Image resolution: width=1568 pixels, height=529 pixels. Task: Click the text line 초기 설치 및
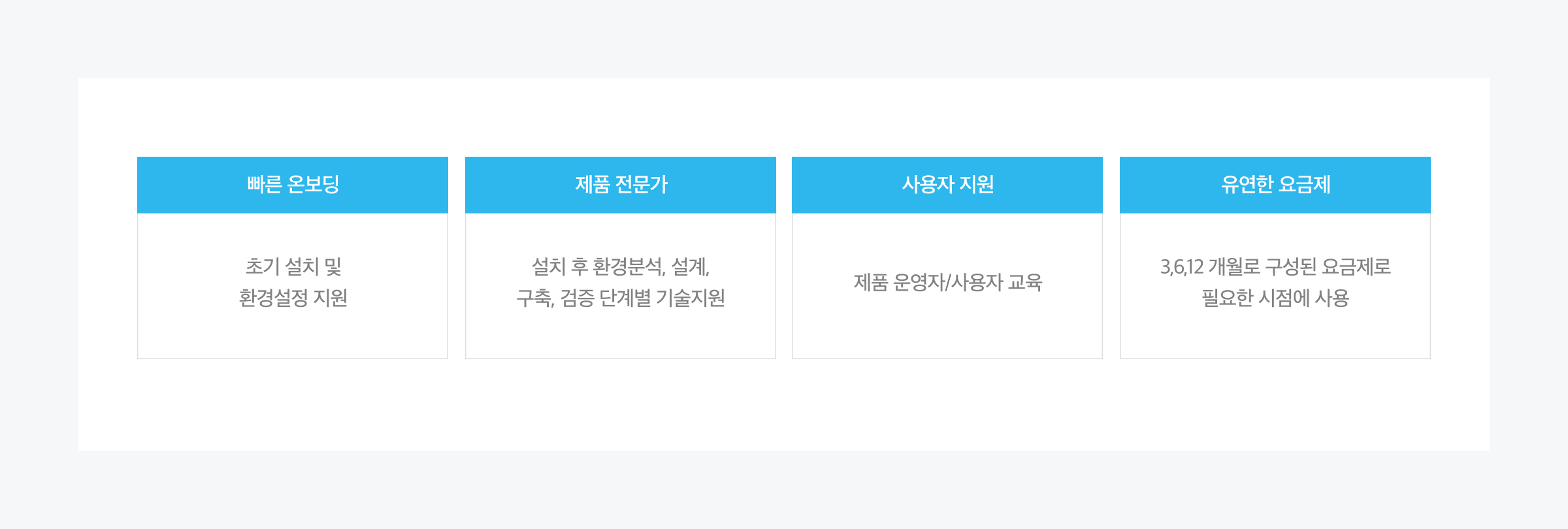click(x=293, y=266)
